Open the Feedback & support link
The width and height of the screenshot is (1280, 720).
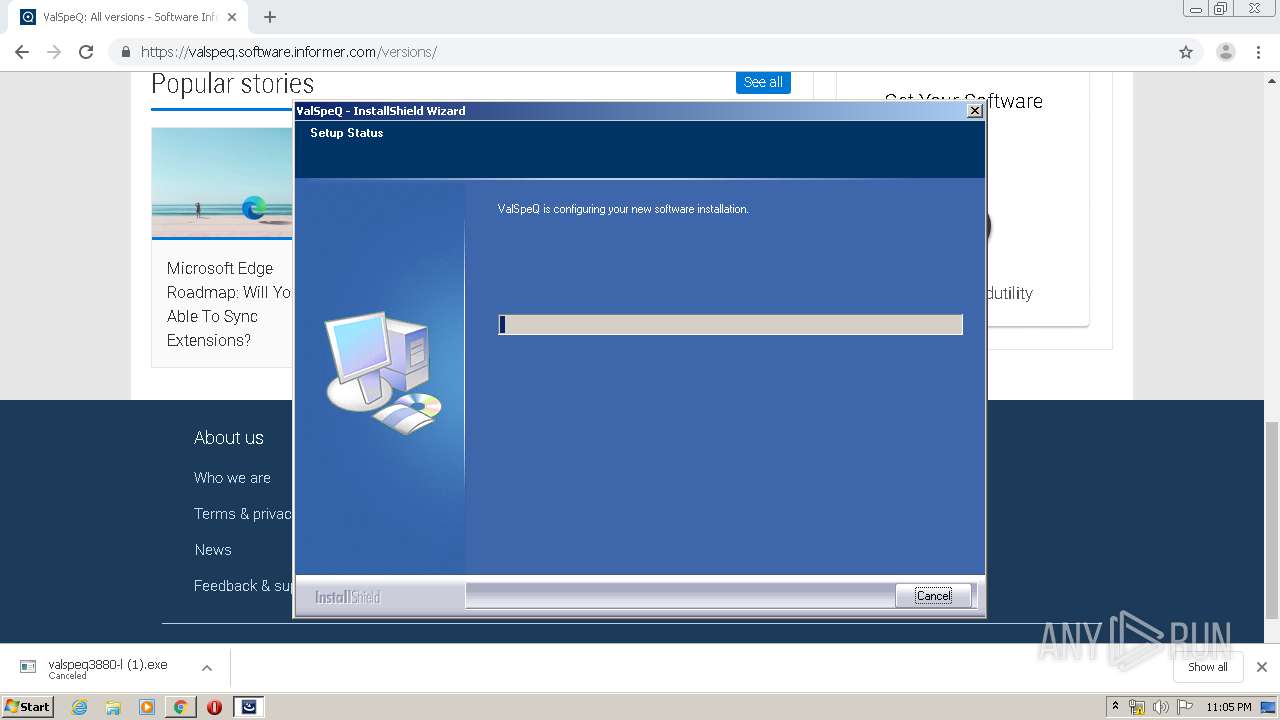click(x=243, y=586)
